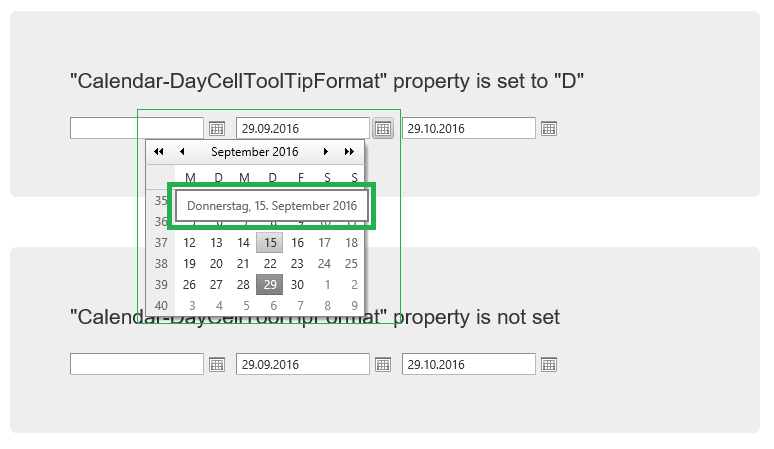
Task: Open calendar next to bottom 29.09.2016 field
Action: 383,365
